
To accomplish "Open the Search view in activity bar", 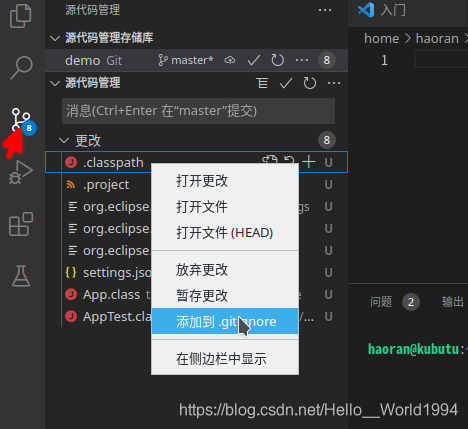I will (21, 68).
